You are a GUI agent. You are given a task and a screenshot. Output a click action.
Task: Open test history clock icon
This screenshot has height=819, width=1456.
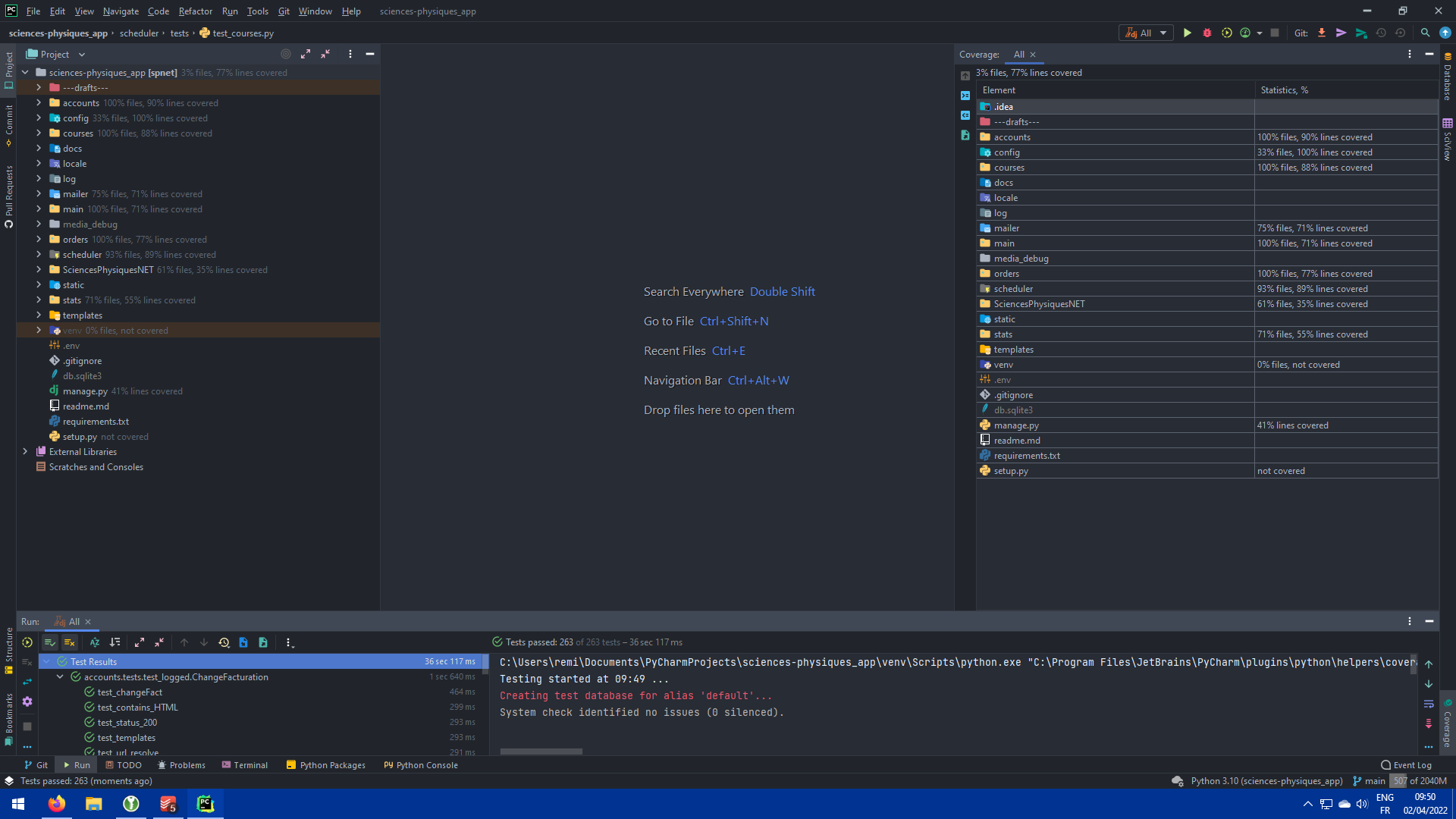[224, 642]
